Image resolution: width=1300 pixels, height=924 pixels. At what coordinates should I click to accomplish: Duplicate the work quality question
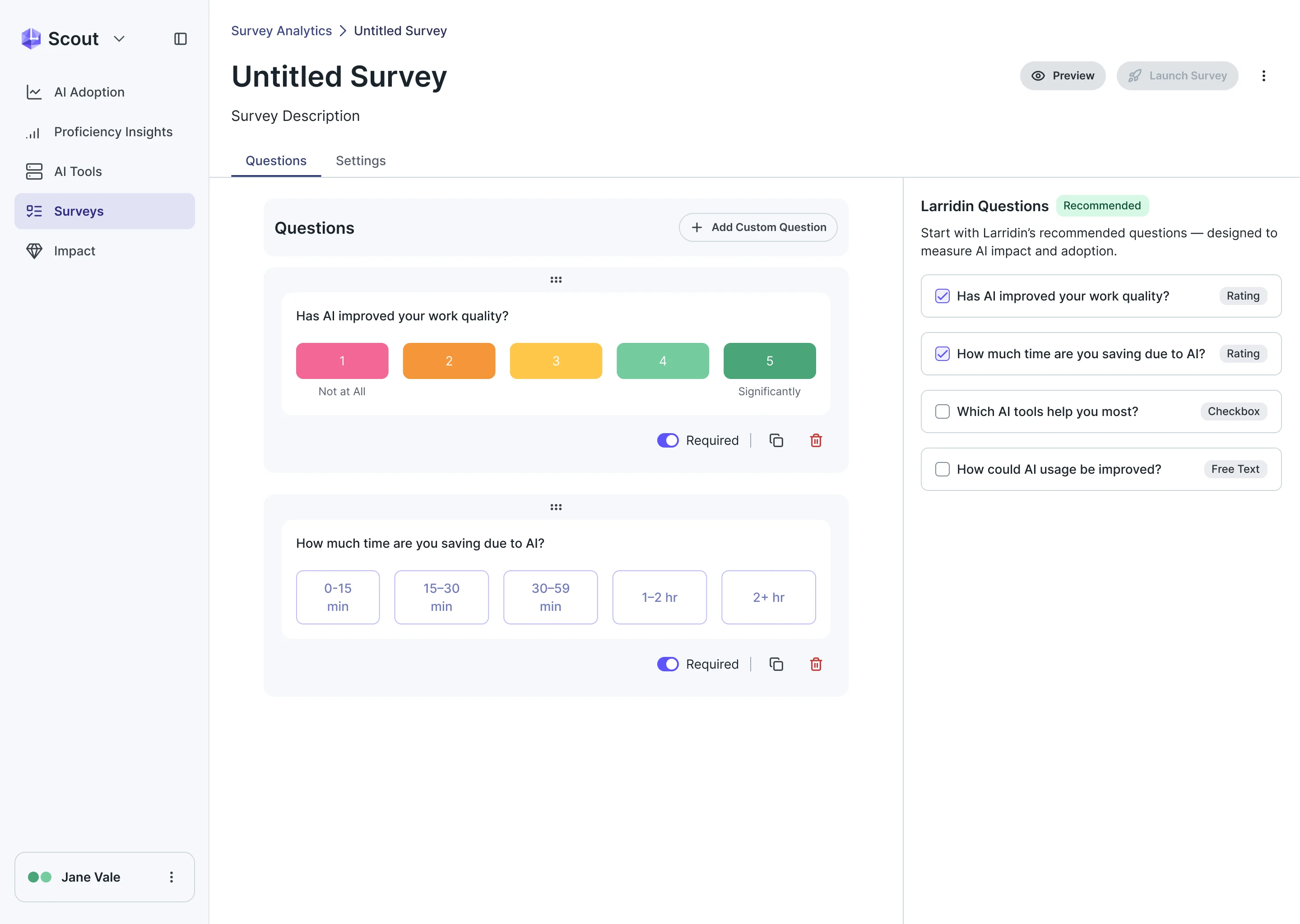776,440
